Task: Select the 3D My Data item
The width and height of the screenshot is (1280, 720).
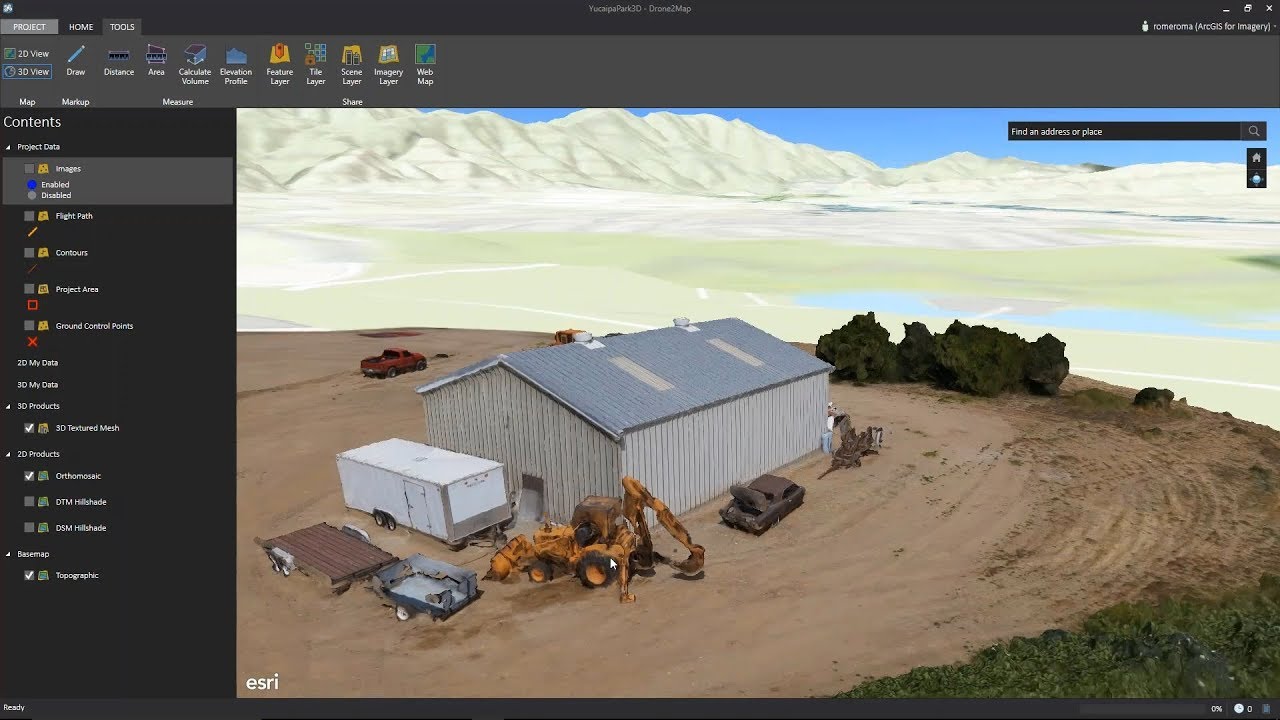Action: coord(37,385)
